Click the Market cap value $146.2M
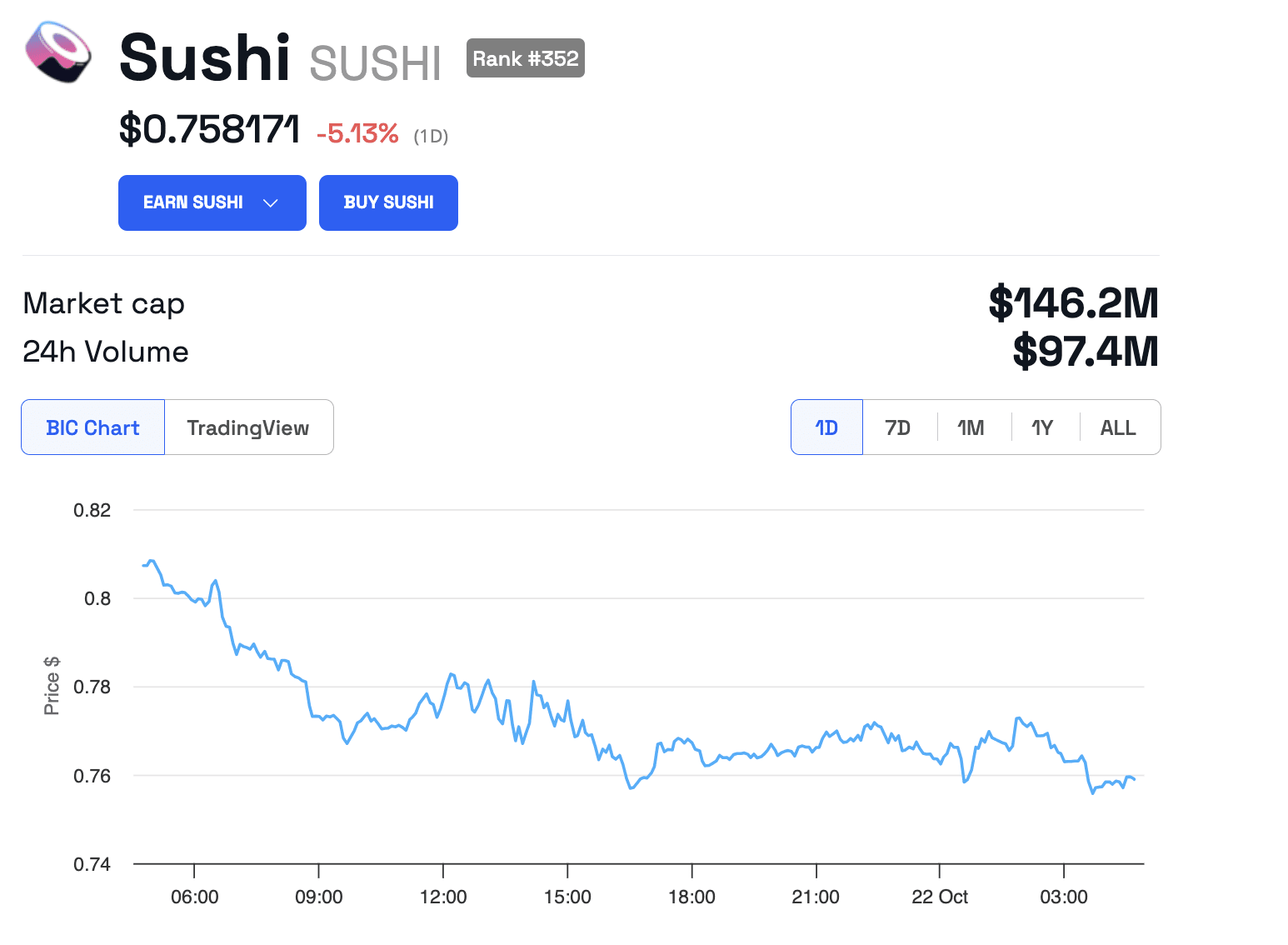The height and width of the screenshot is (945, 1288). pos(1074,303)
